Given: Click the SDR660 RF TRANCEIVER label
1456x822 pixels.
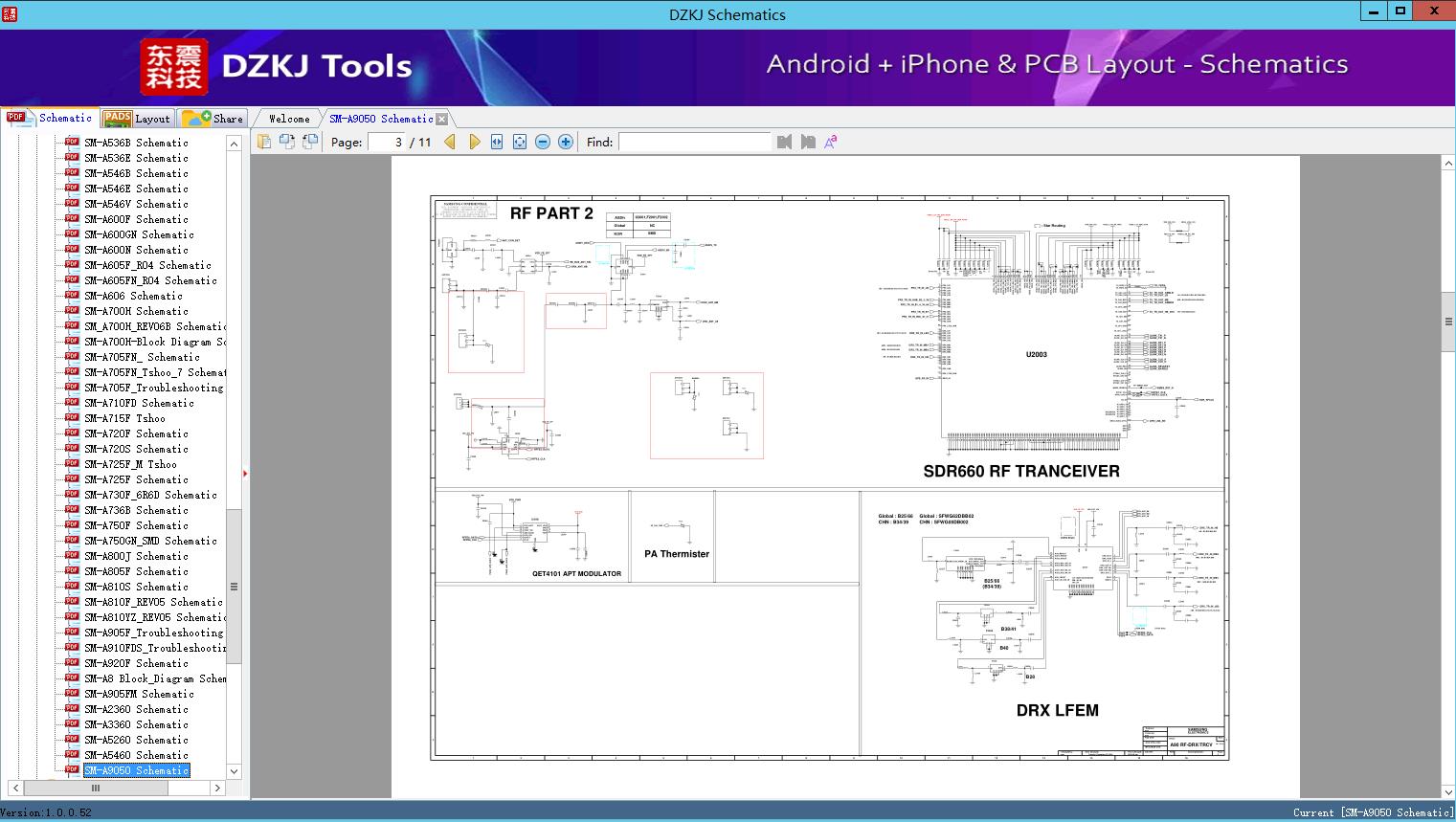Looking at the screenshot, I should (1021, 471).
